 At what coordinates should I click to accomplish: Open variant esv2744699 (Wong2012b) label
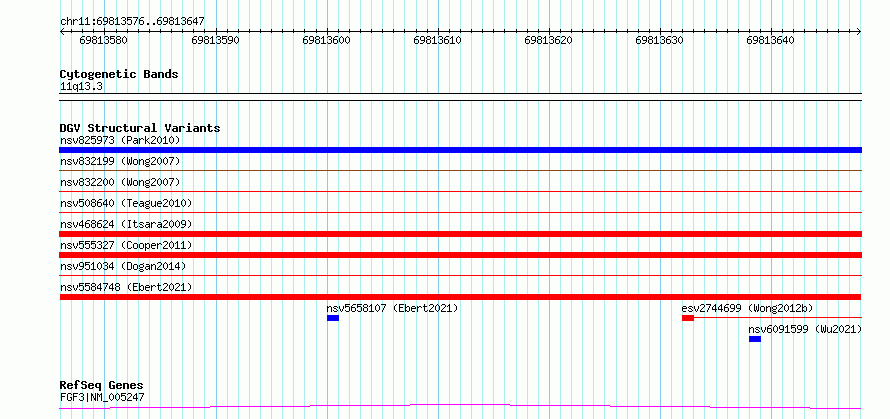pos(747,308)
